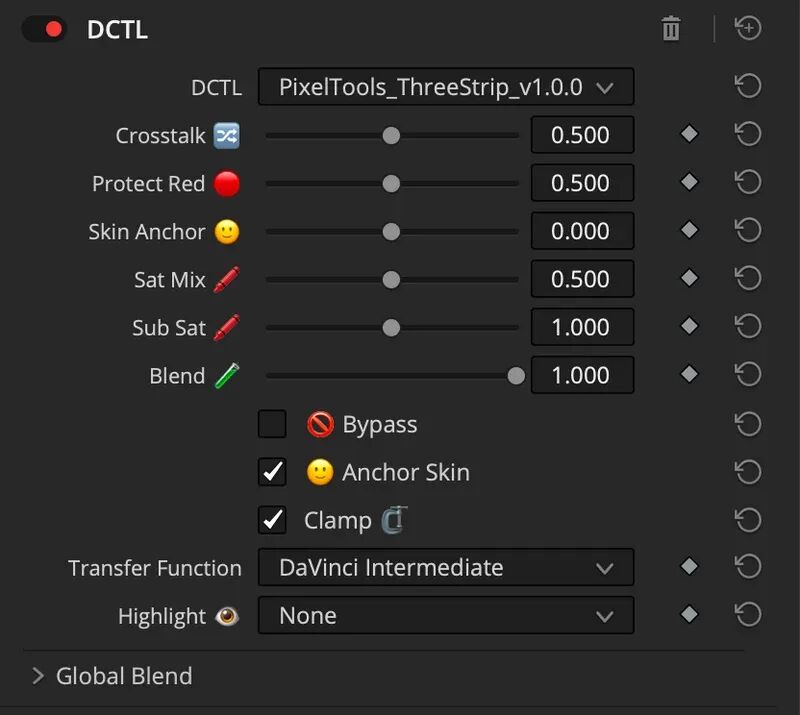Click the Crosstalk value field 0.500
Viewport: 800px width, 715px height.
tap(582, 135)
